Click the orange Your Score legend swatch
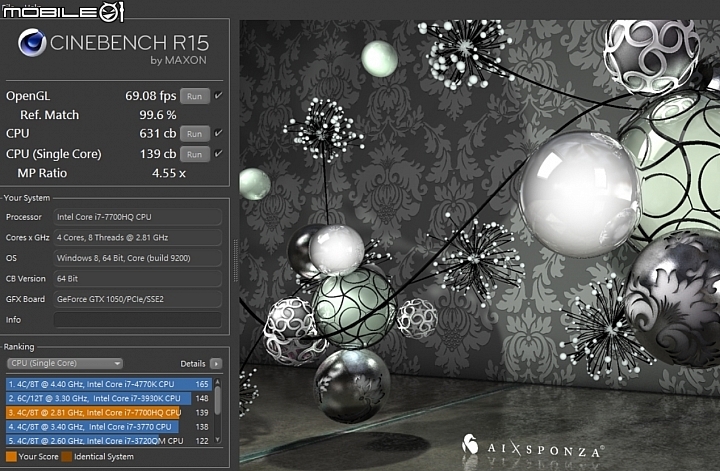 [x=11, y=456]
